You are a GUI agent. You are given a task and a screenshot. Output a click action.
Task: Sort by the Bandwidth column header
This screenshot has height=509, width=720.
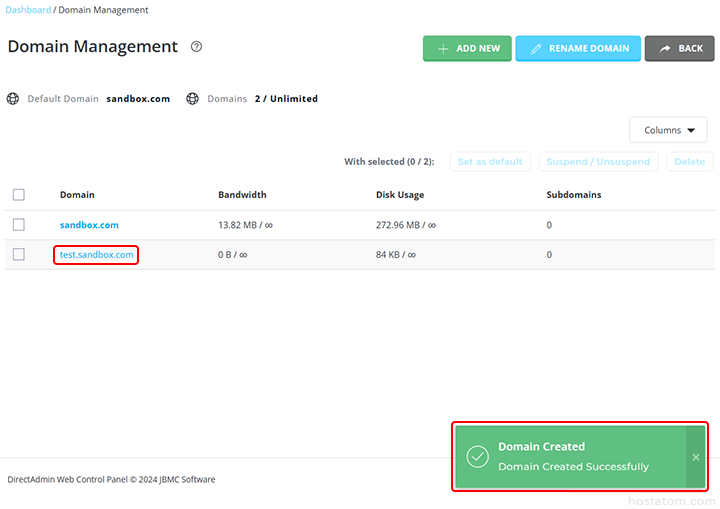242,195
